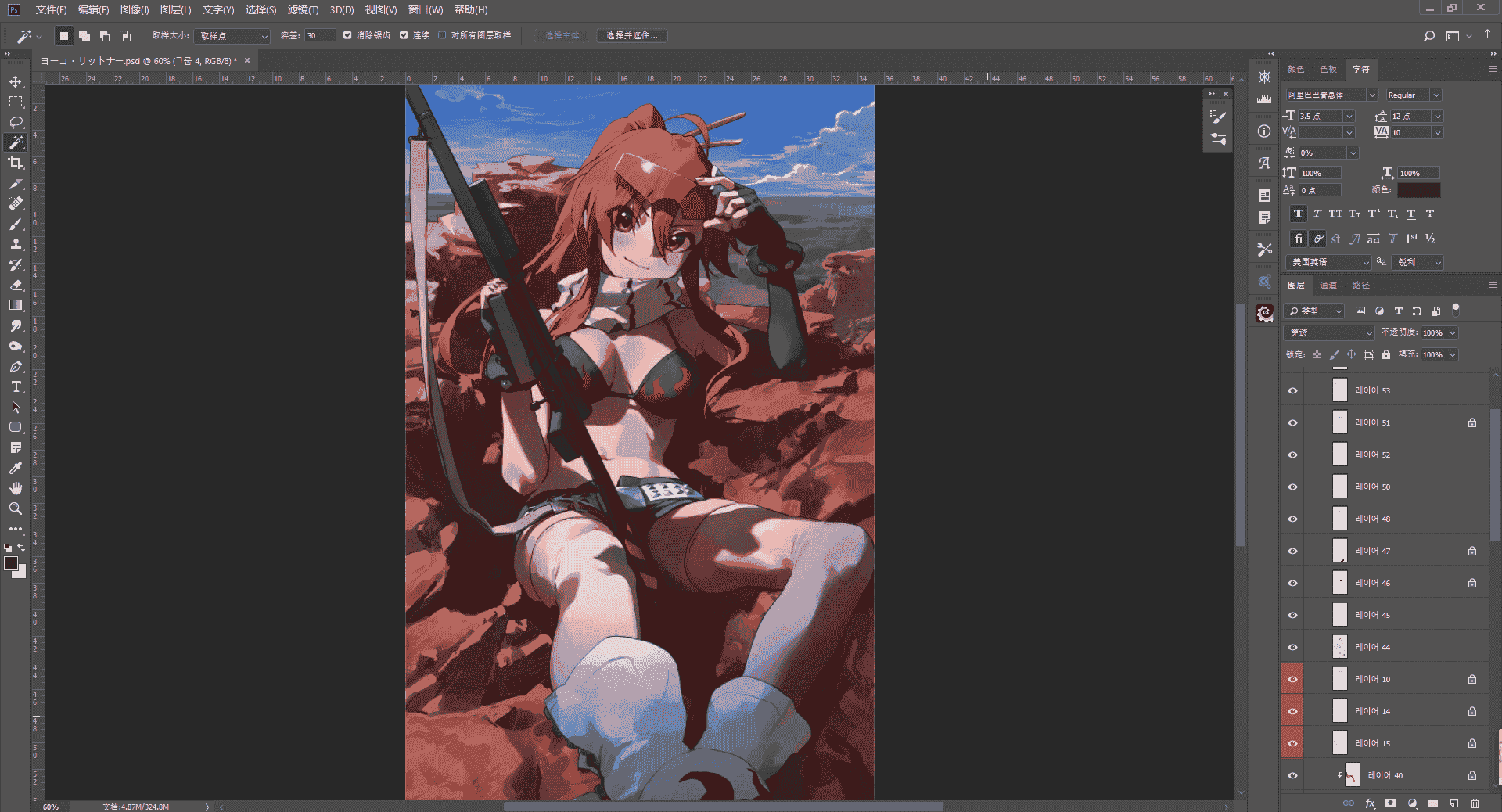Click the foreground color swatch

11,563
